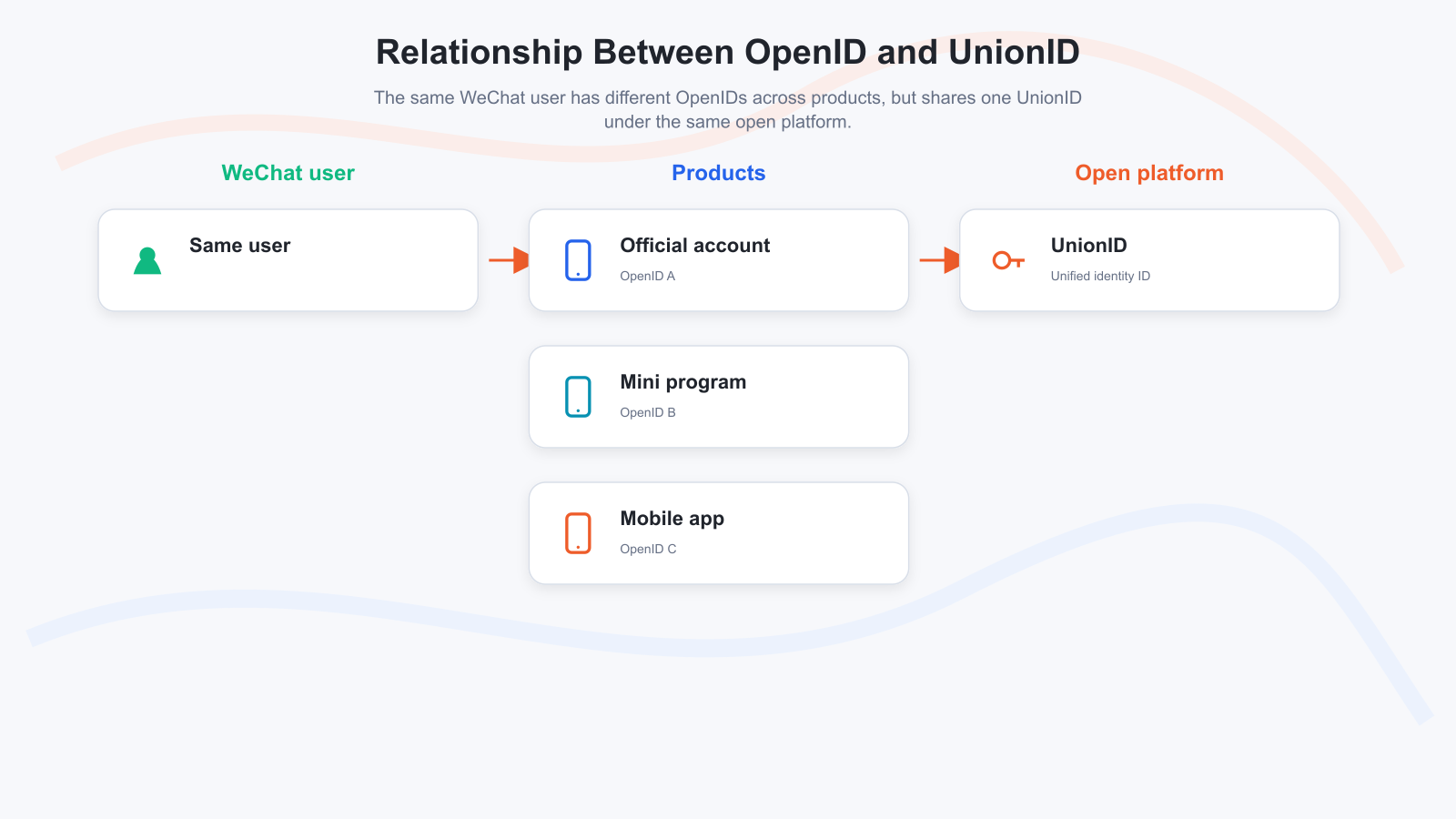Select the Same user card
Screen dimensions: 1456x819
coord(288,260)
